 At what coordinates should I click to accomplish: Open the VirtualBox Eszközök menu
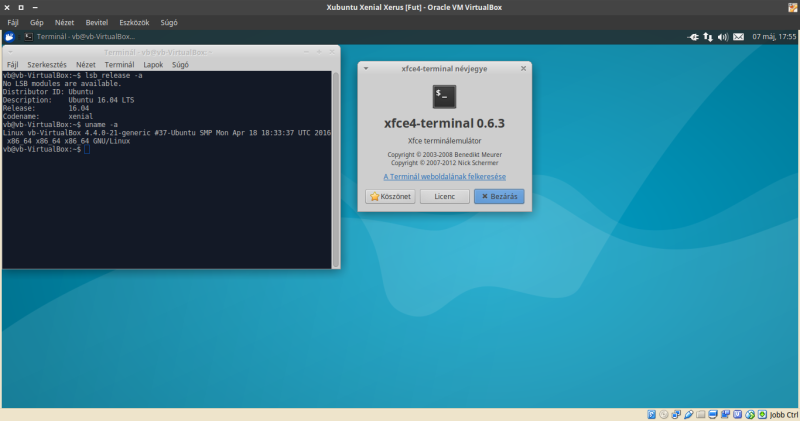pos(134,22)
